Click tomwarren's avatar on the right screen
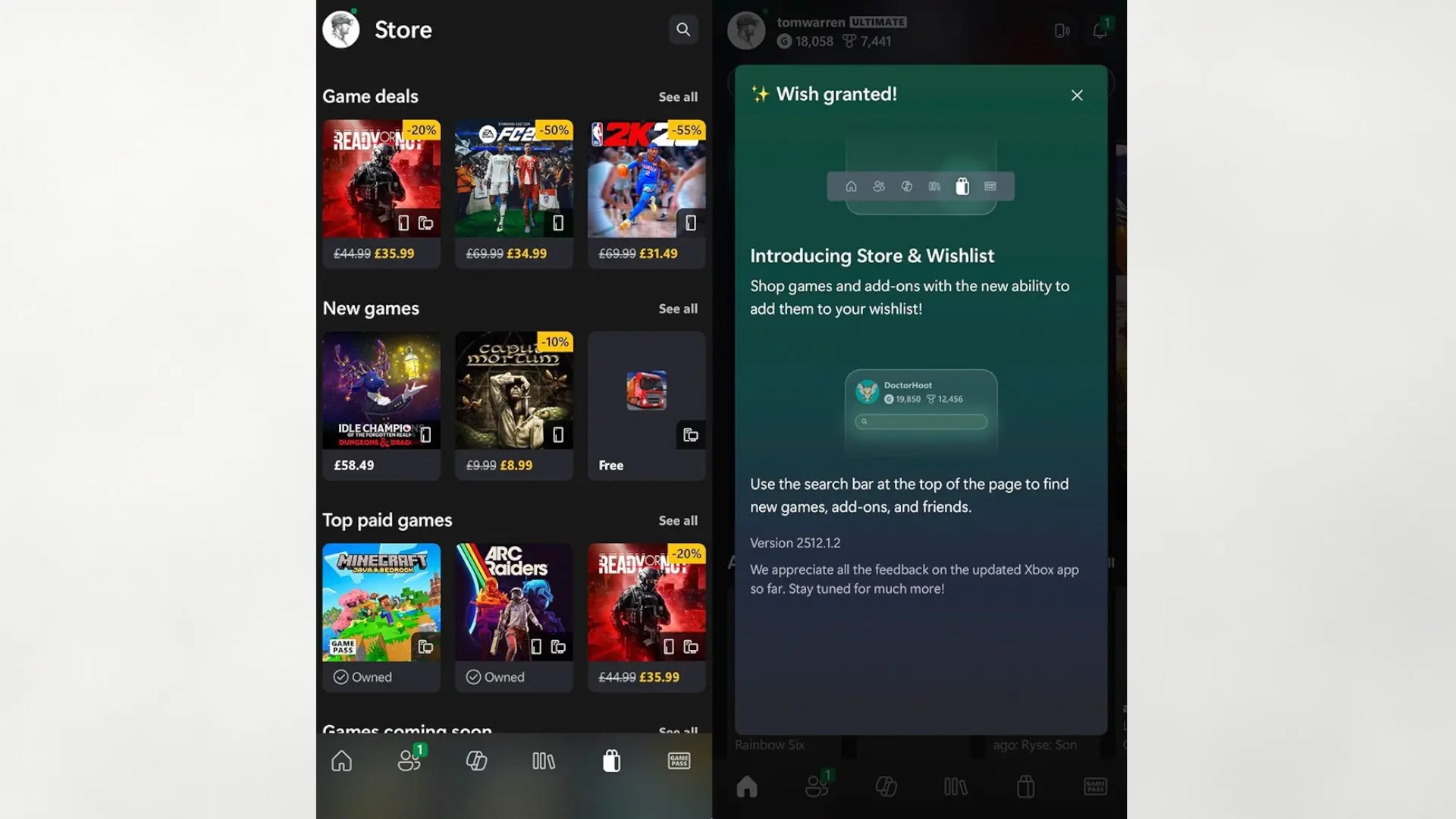This screenshot has width=1456, height=819. click(746, 30)
